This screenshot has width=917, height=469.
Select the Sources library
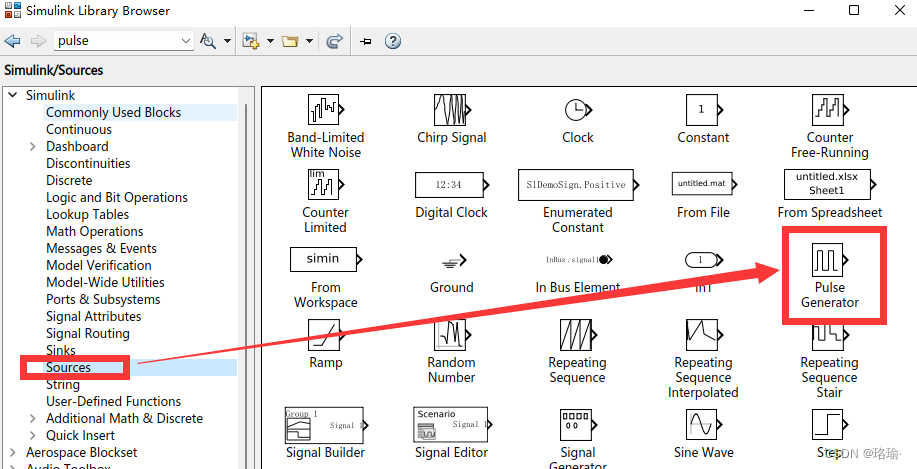(x=68, y=367)
